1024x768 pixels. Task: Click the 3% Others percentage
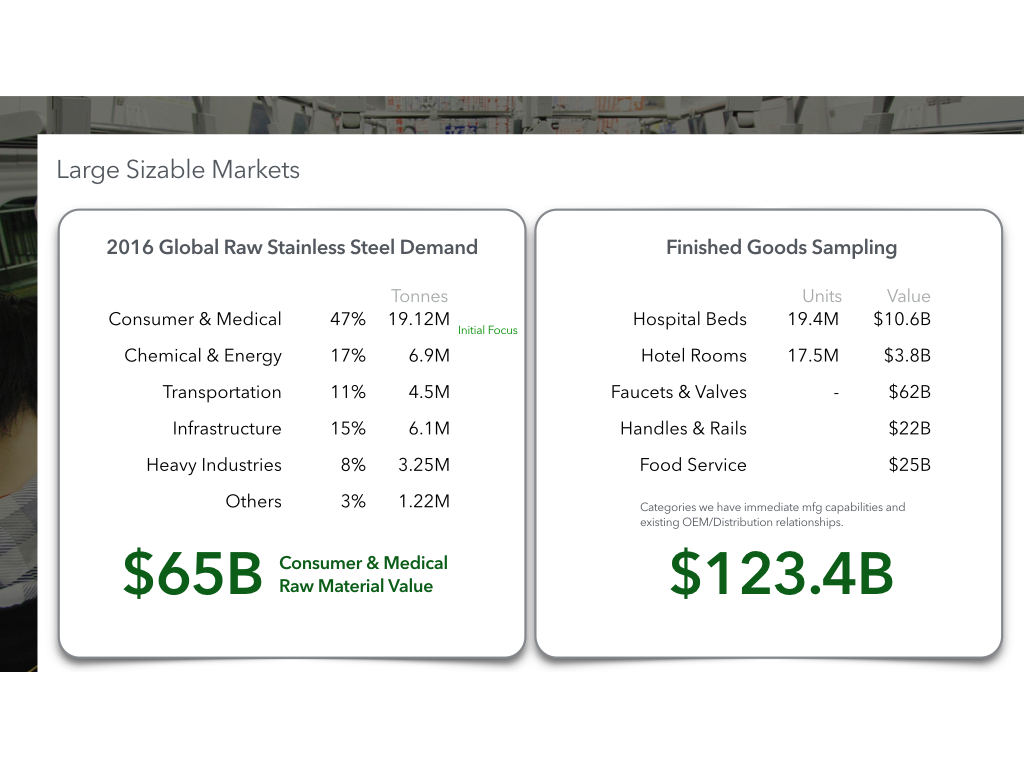click(353, 502)
